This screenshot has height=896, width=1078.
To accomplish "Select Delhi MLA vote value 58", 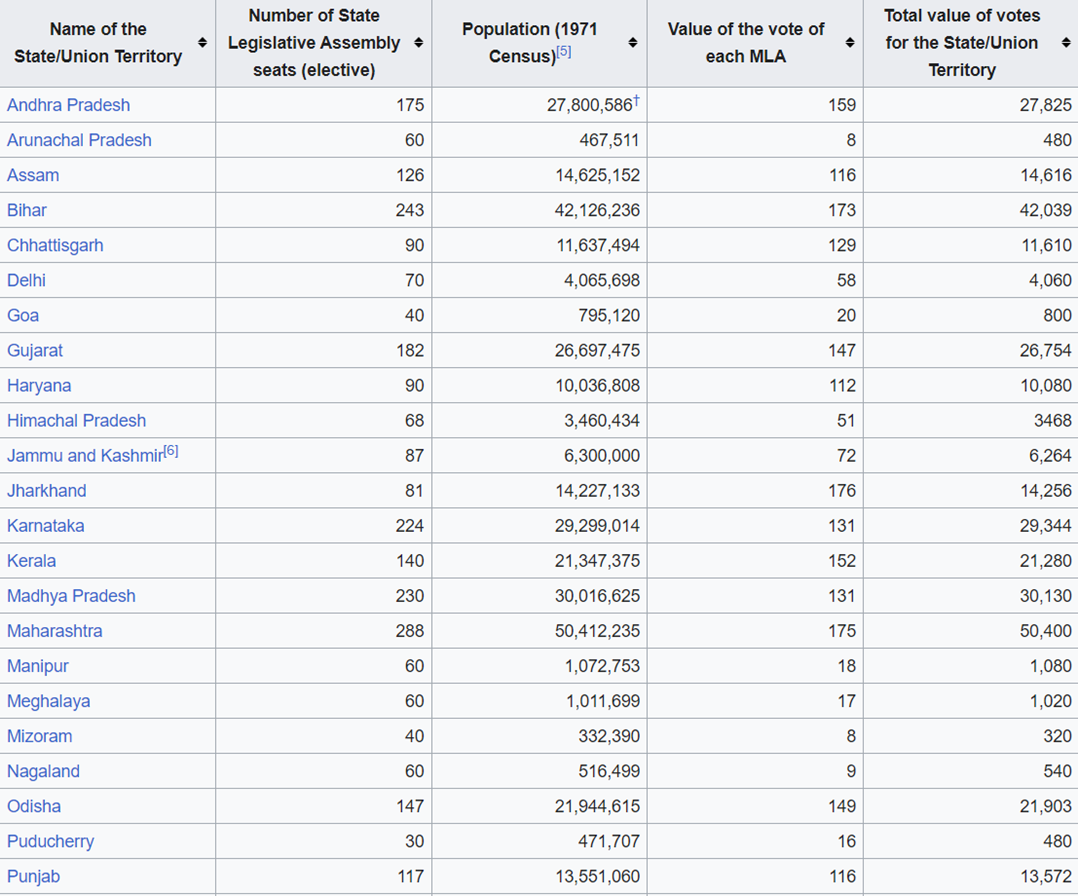I will [846, 281].
